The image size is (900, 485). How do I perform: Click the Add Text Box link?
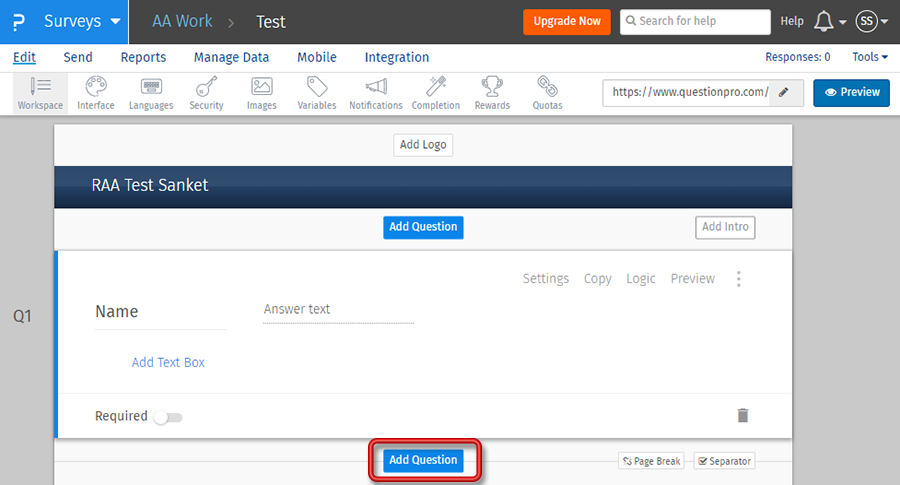click(x=168, y=362)
